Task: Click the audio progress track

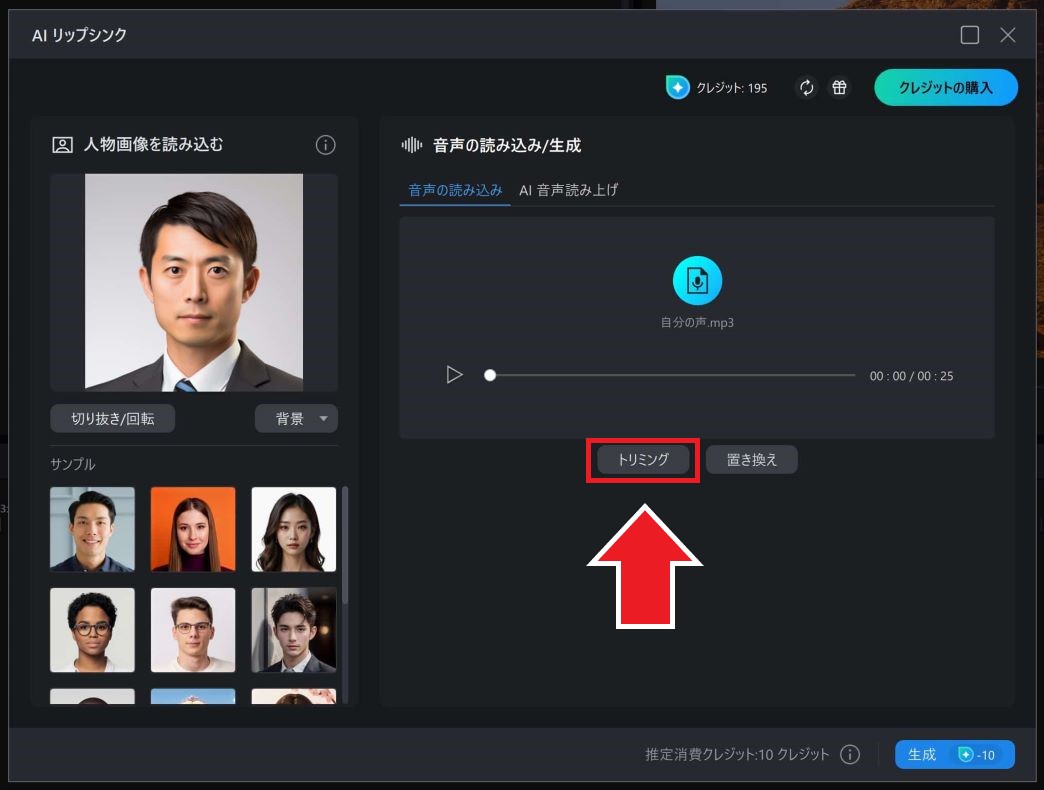Action: point(672,375)
